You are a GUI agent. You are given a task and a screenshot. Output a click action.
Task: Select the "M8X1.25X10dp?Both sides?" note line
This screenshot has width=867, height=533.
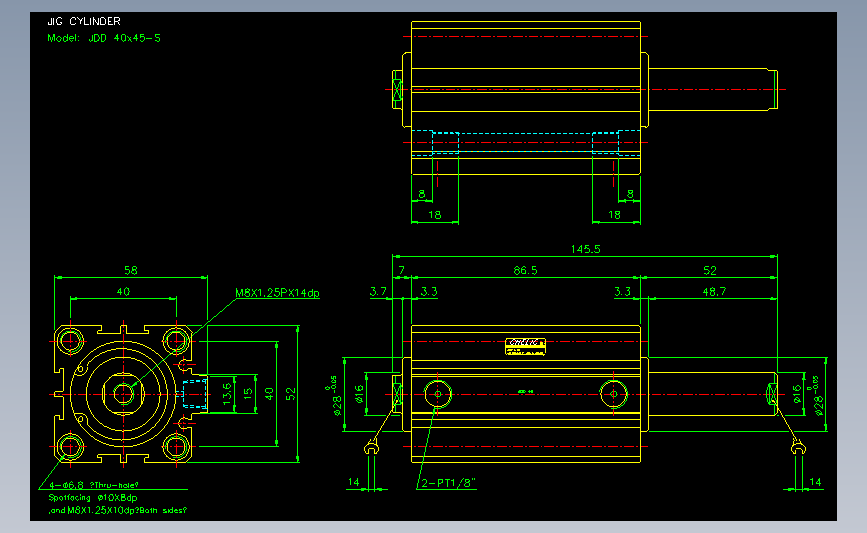(x=127, y=510)
